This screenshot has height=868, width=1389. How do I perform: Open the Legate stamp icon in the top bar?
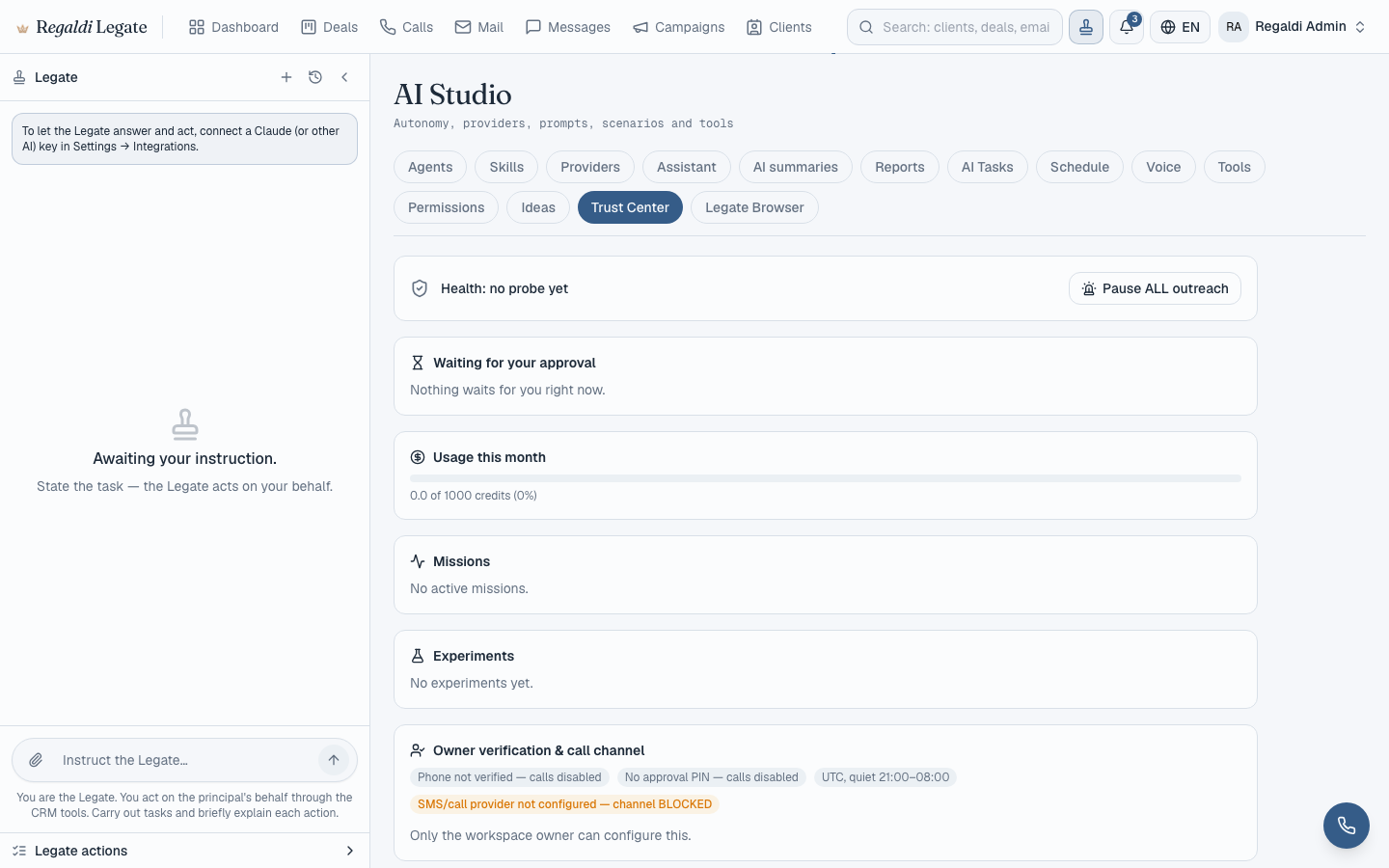pos(1086,27)
